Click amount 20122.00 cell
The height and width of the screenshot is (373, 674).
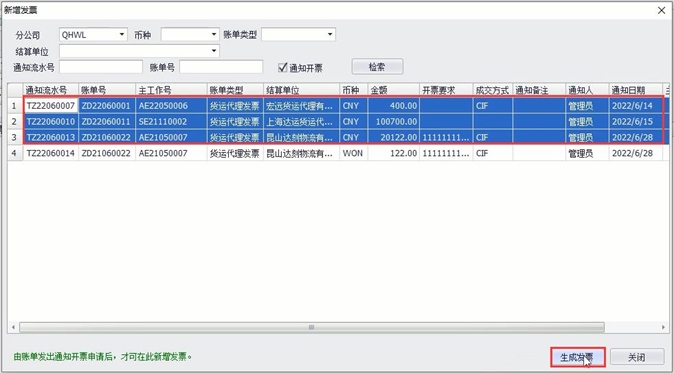pos(393,138)
